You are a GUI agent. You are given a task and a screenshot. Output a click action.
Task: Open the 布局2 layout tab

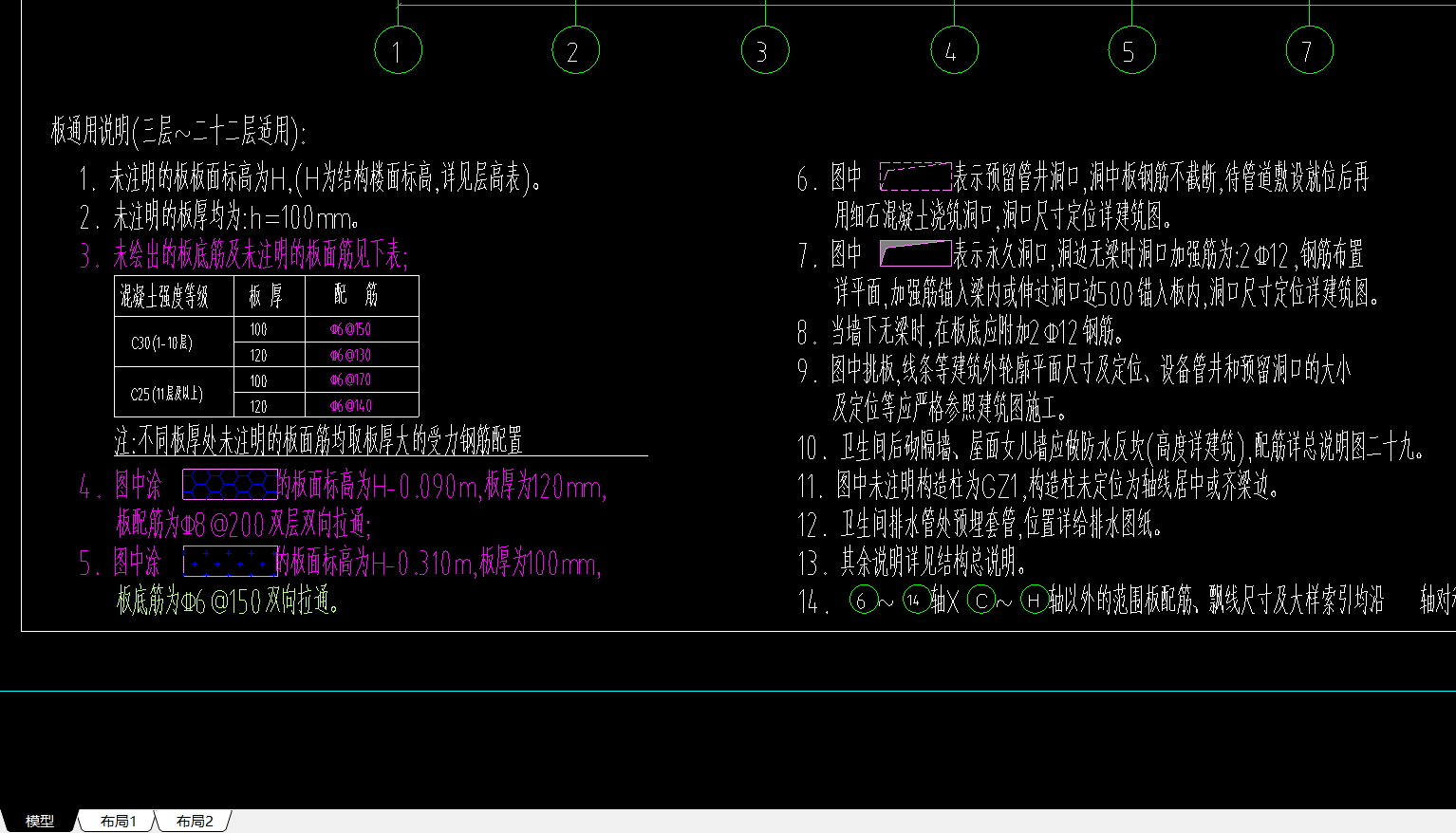pos(195,821)
